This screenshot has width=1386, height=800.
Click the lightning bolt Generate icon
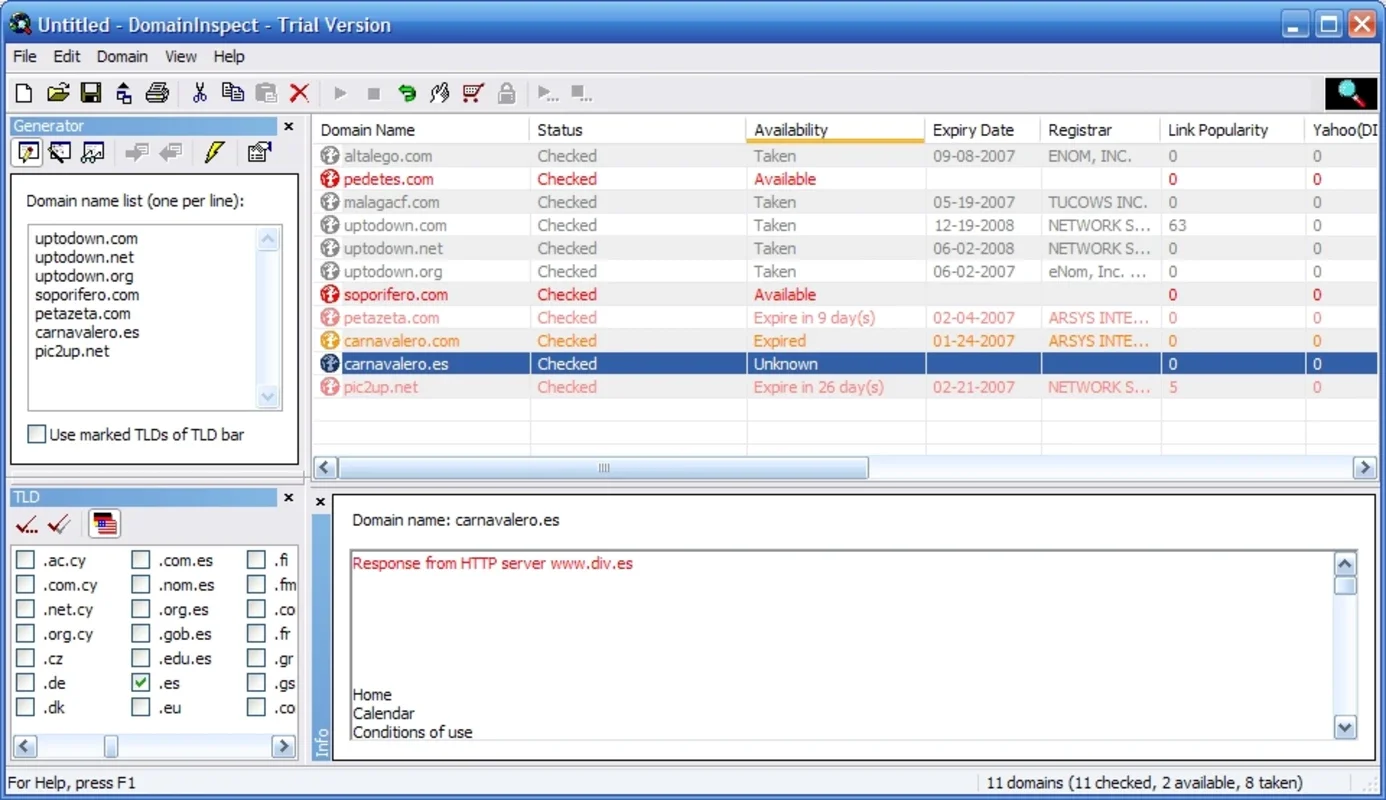(x=214, y=152)
